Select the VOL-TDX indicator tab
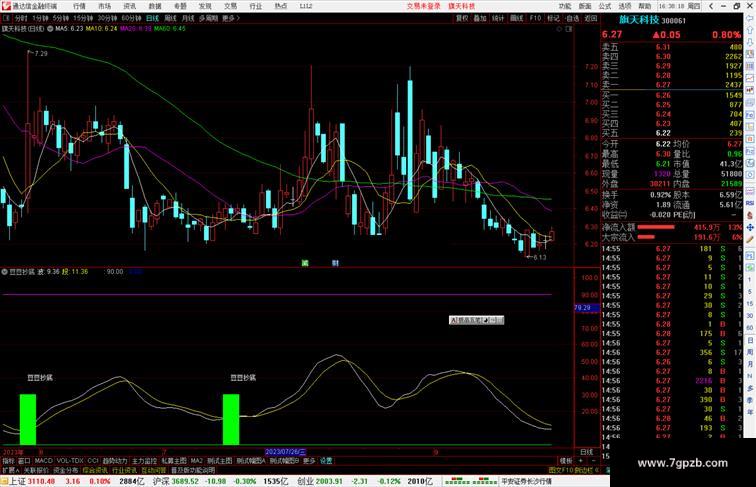Image resolution: width=756 pixels, height=487 pixels. 70,461
